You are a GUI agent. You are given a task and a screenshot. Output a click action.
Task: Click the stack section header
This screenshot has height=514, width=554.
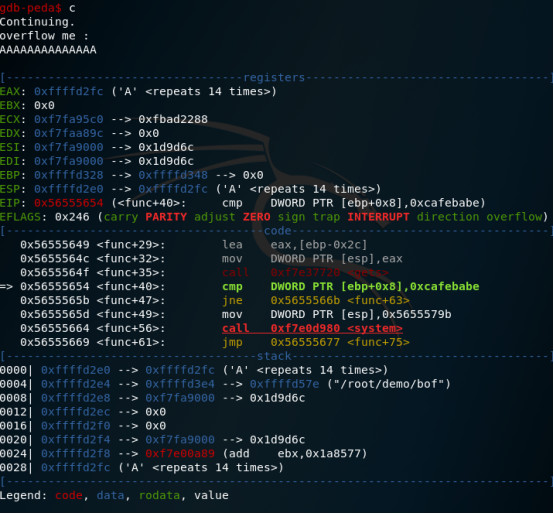point(274,356)
